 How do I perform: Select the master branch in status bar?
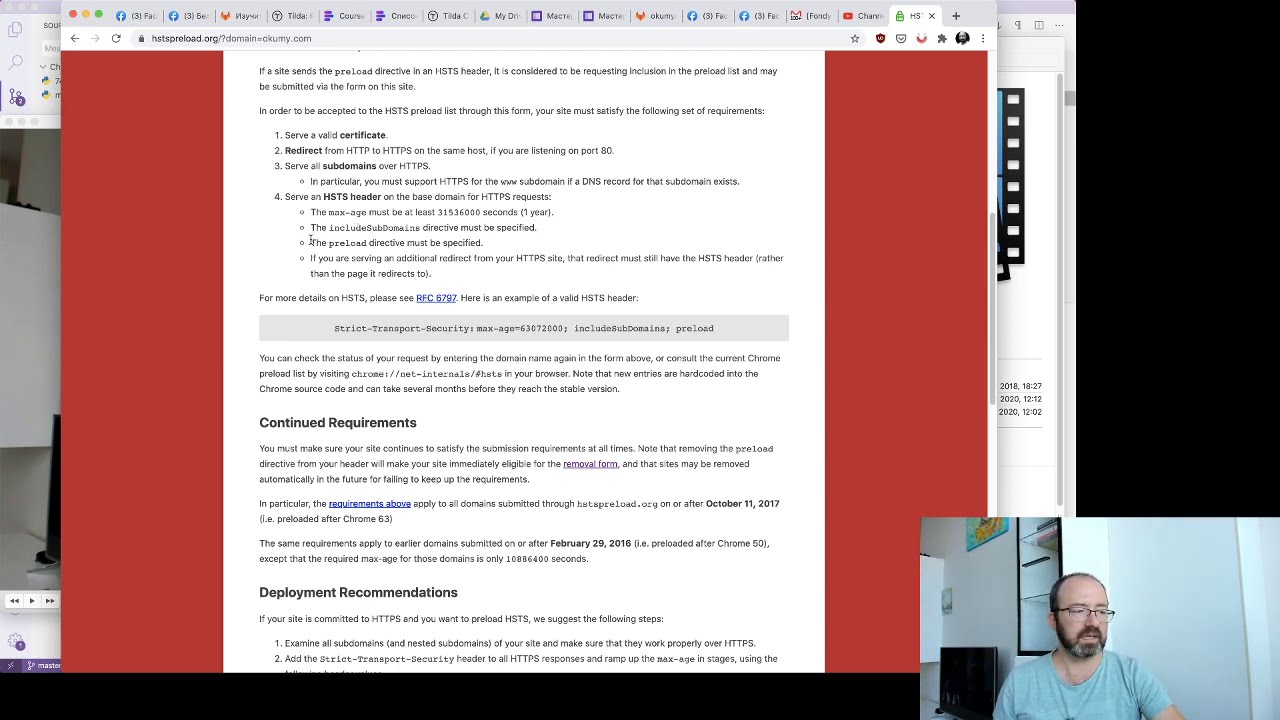click(x=44, y=666)
